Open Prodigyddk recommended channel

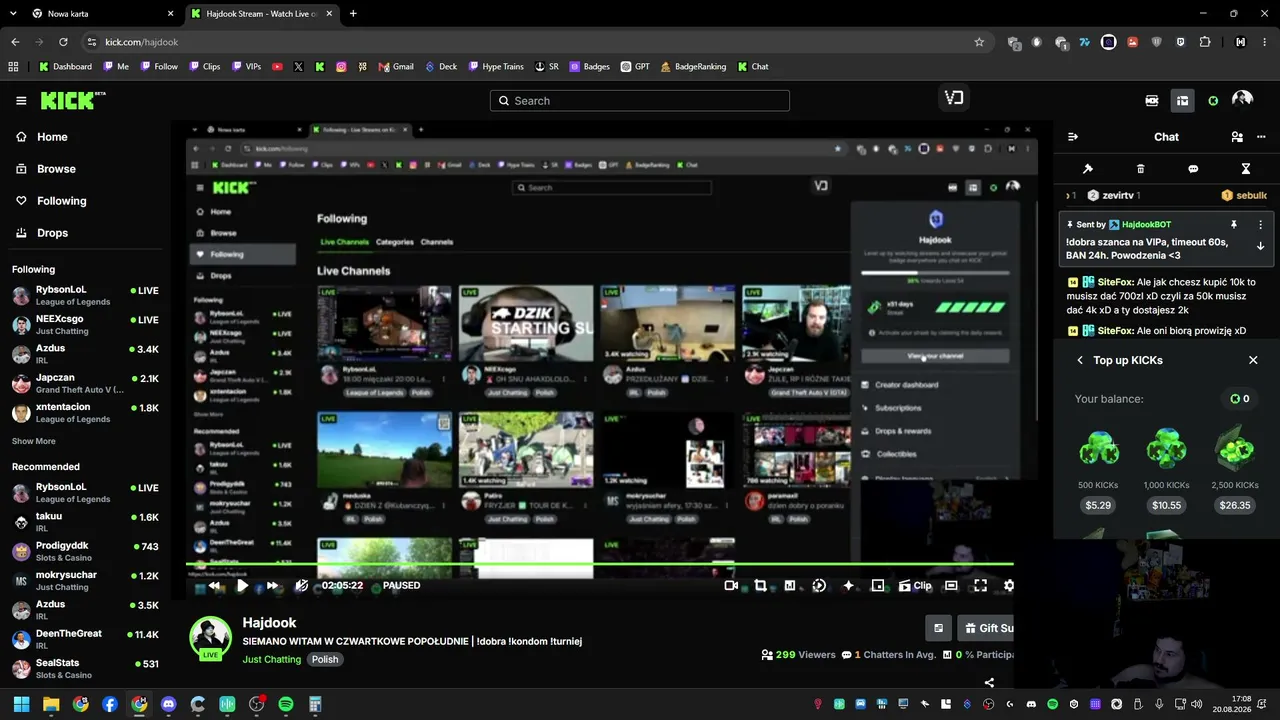click(x=85, y=552)
